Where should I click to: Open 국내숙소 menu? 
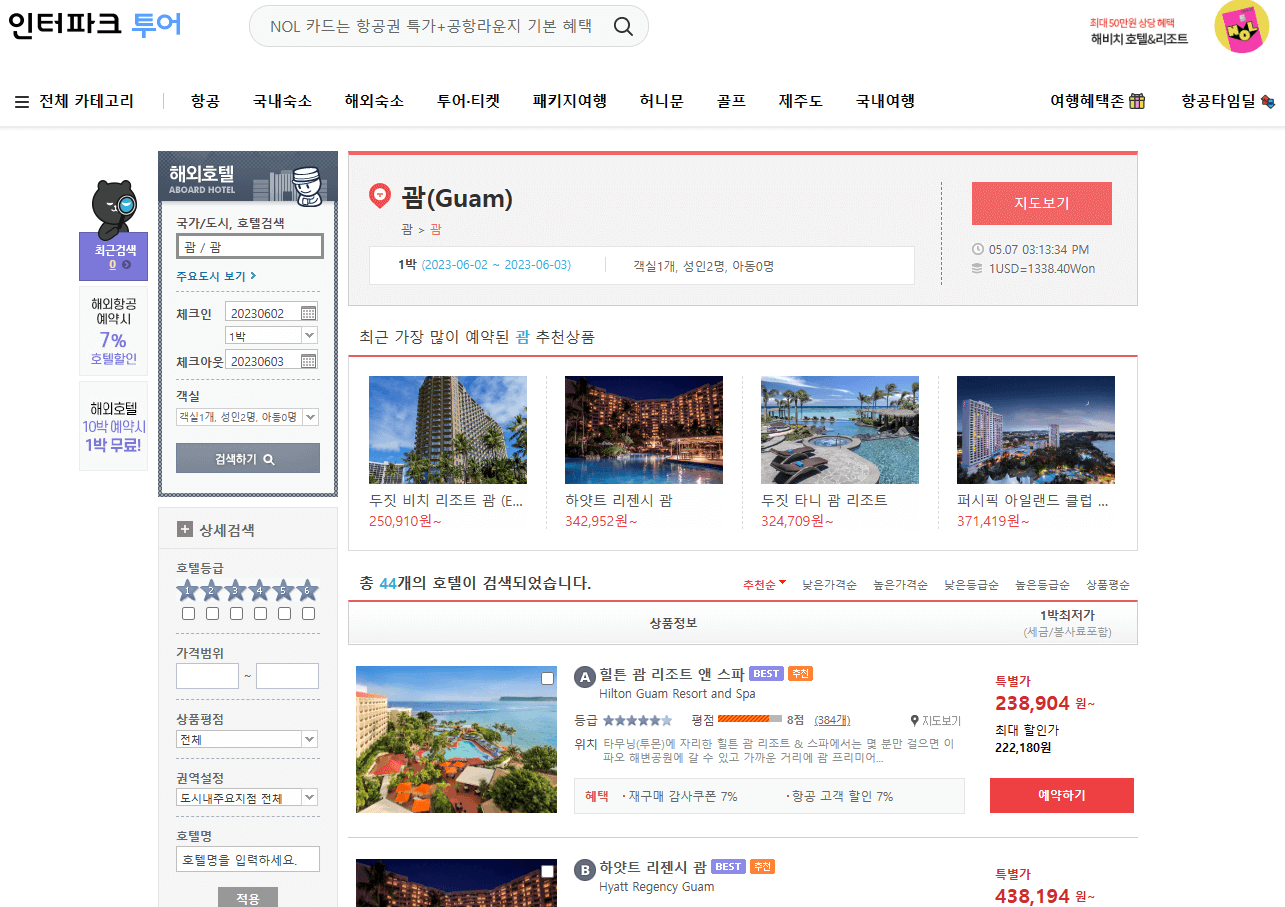tap(282, 101)
